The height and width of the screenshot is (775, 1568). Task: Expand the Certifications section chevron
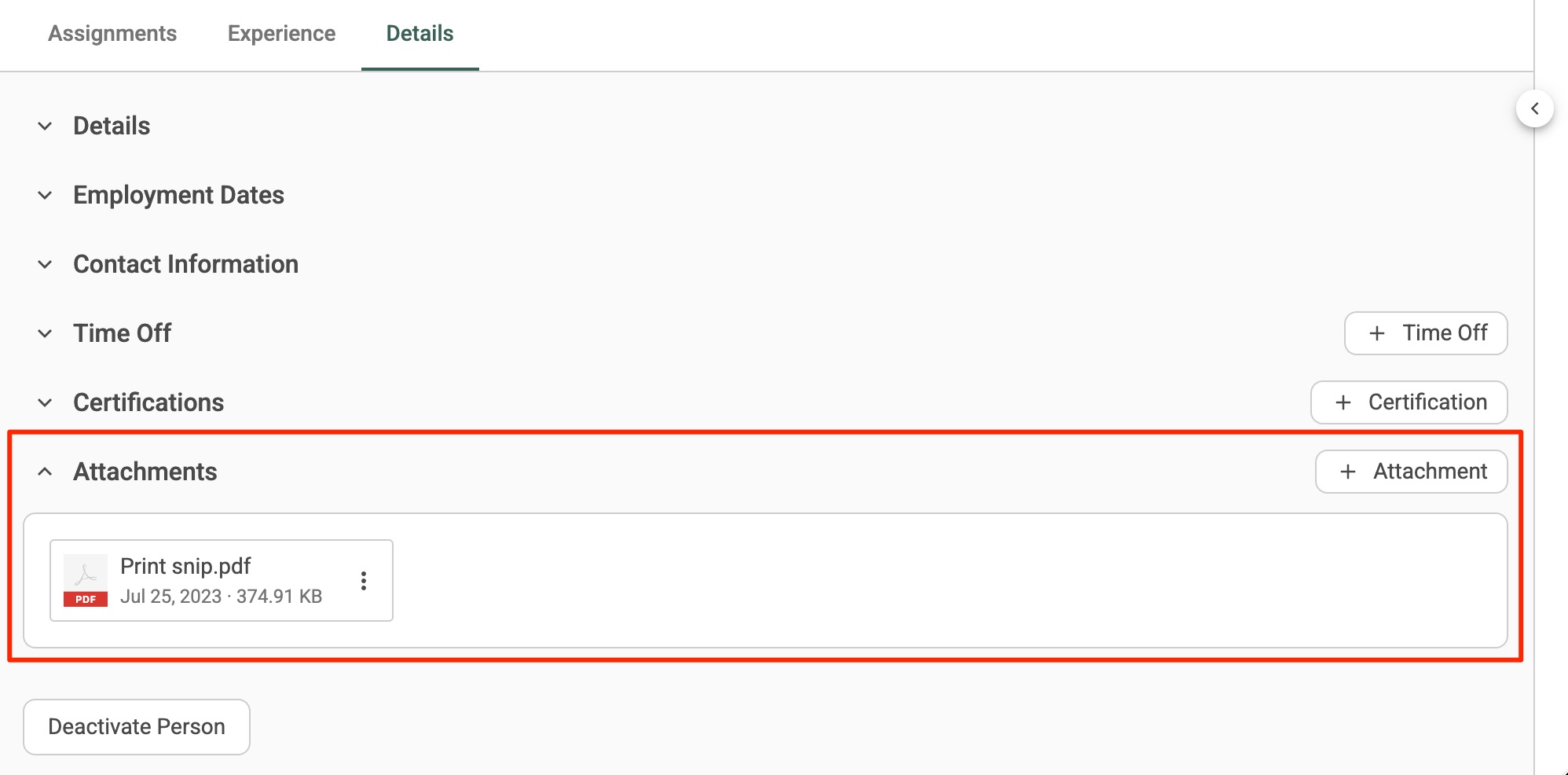[x=46, y=402]
